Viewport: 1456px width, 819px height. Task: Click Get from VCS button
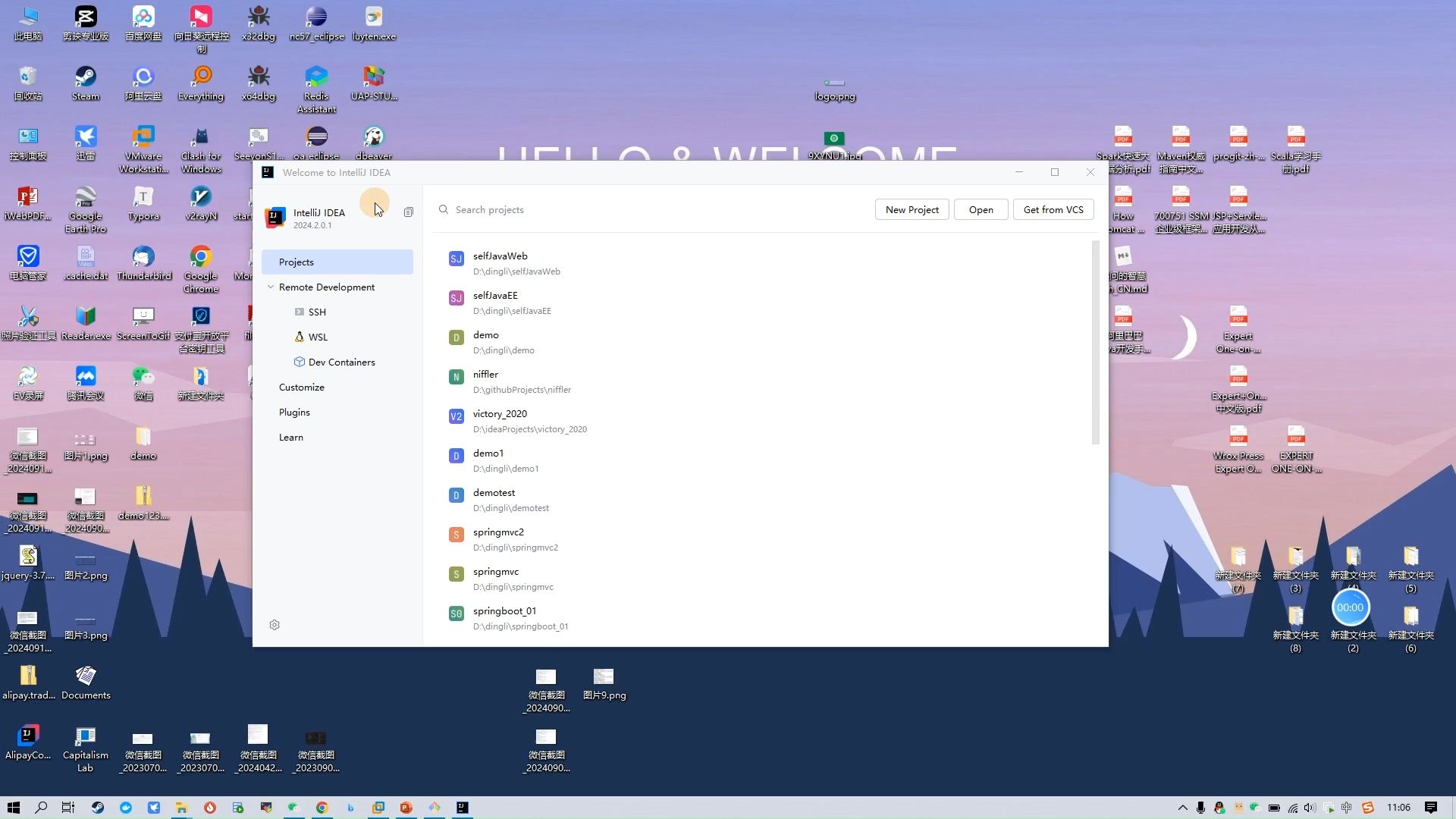point(1053,209)
